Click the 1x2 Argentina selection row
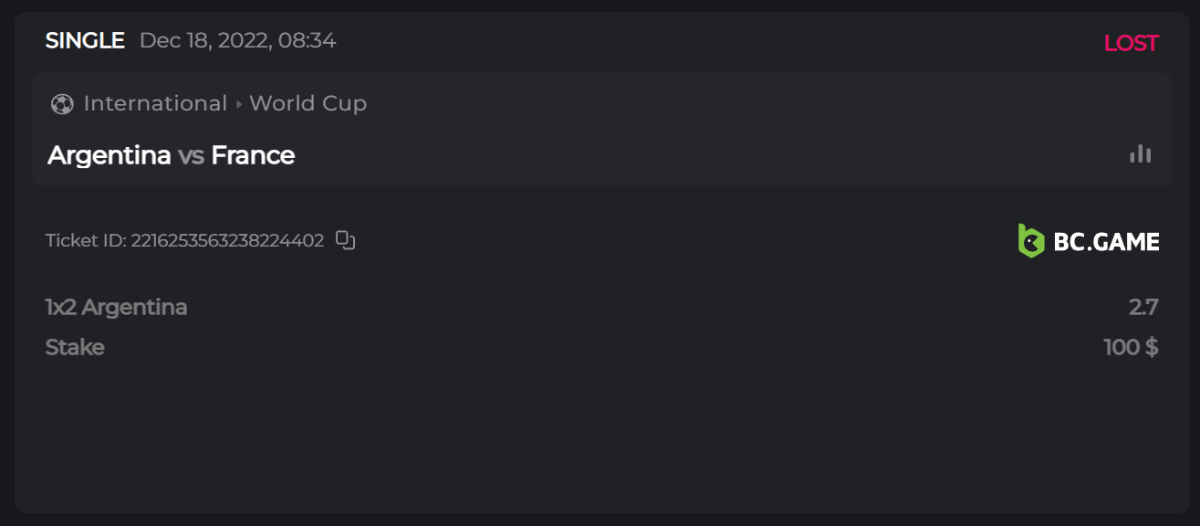The image size is (1200, 526). [x=116, y=307]
